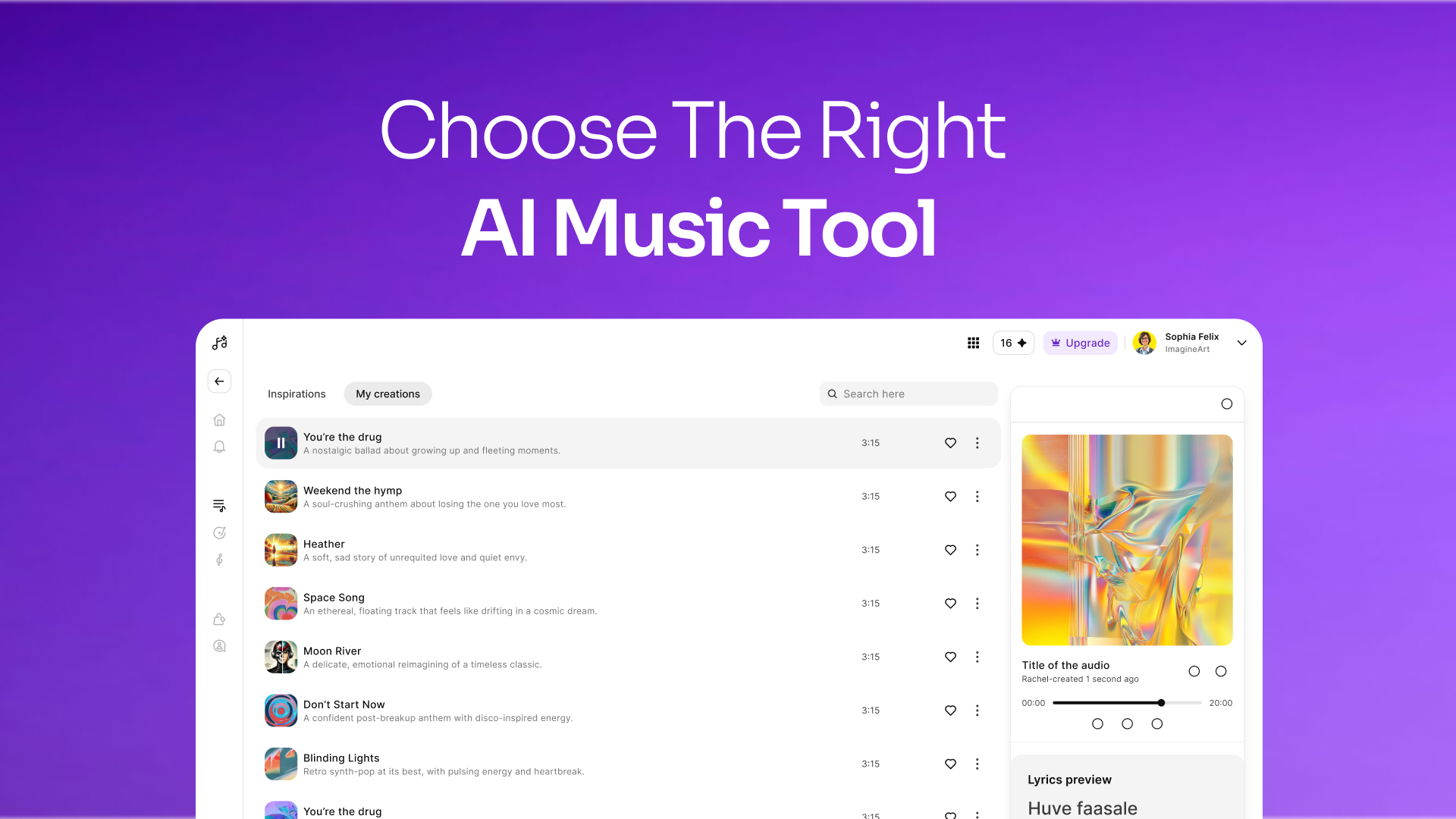The width and height of the screenshot is (1456, 819).
Task: Open notifications bell in sidebar
Action: coord(219,447)
